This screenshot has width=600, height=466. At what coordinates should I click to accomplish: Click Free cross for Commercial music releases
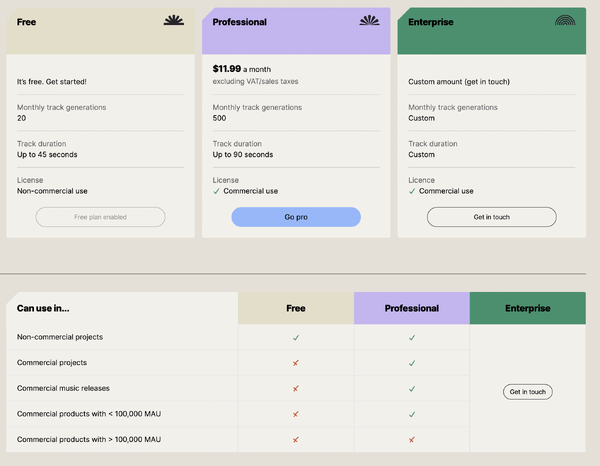[x=296, y=388]
